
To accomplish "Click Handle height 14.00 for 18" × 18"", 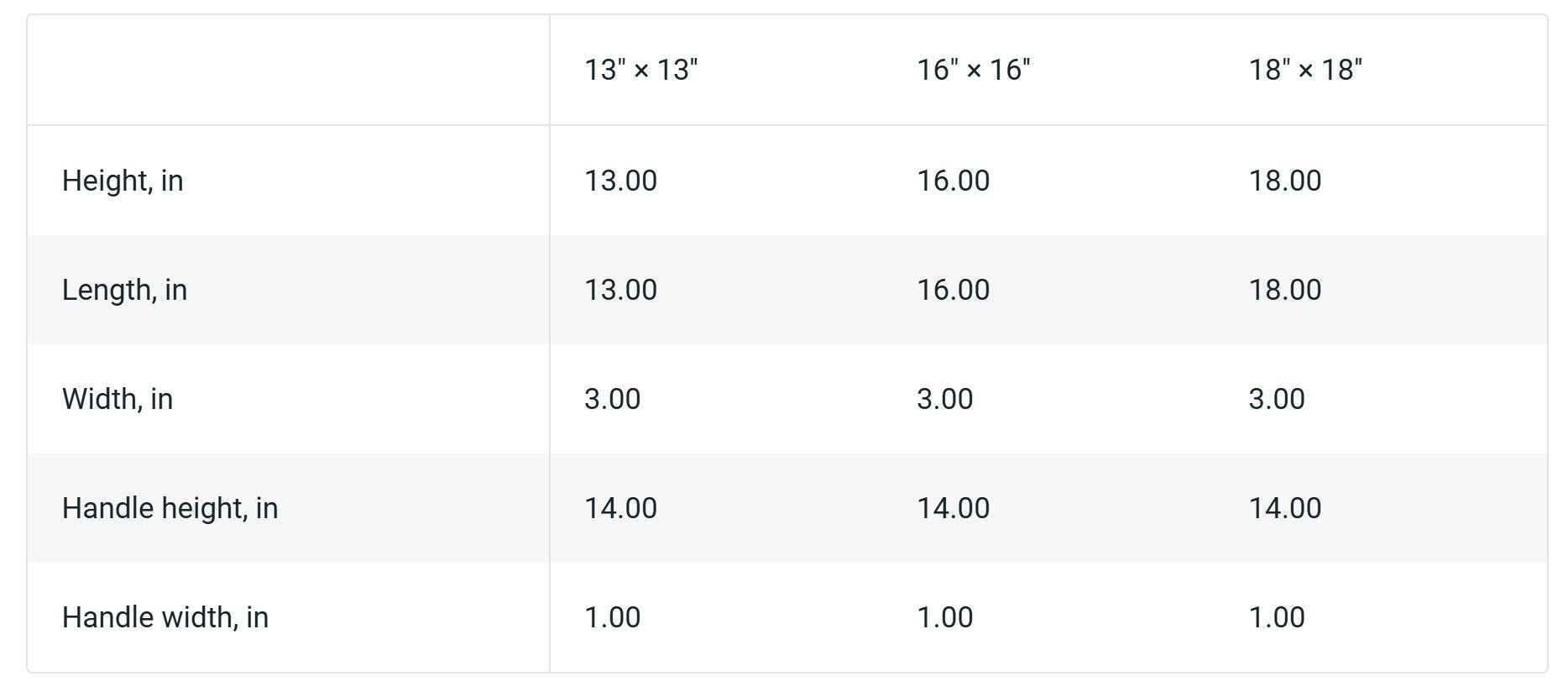I will coord(1285,508).
